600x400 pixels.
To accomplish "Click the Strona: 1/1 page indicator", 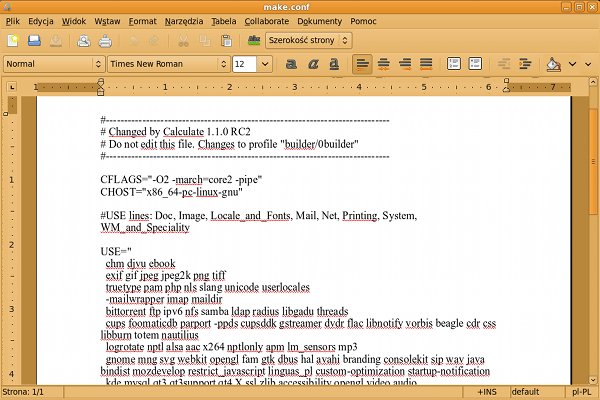I will coord(23,392).
